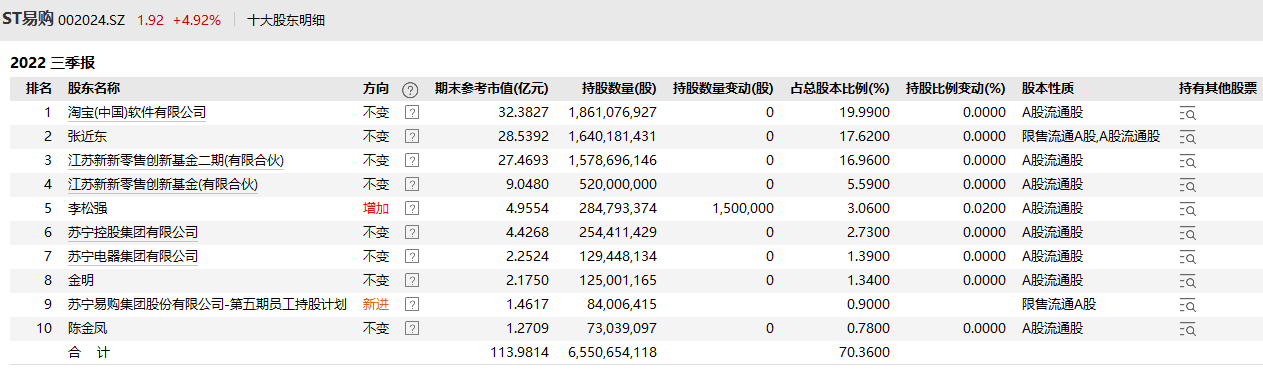Click shareholder name 张近东
The height and width of the screenshot is (374, 1263).
[x=87, y=136]
